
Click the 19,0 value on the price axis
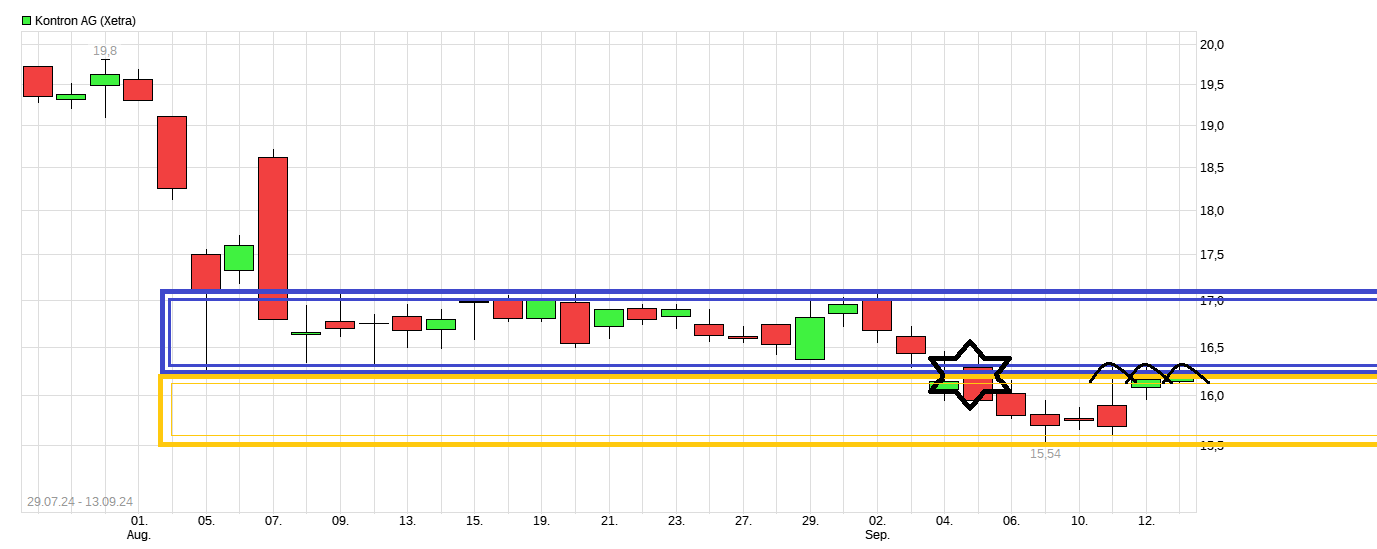(x=1213, y=126)
